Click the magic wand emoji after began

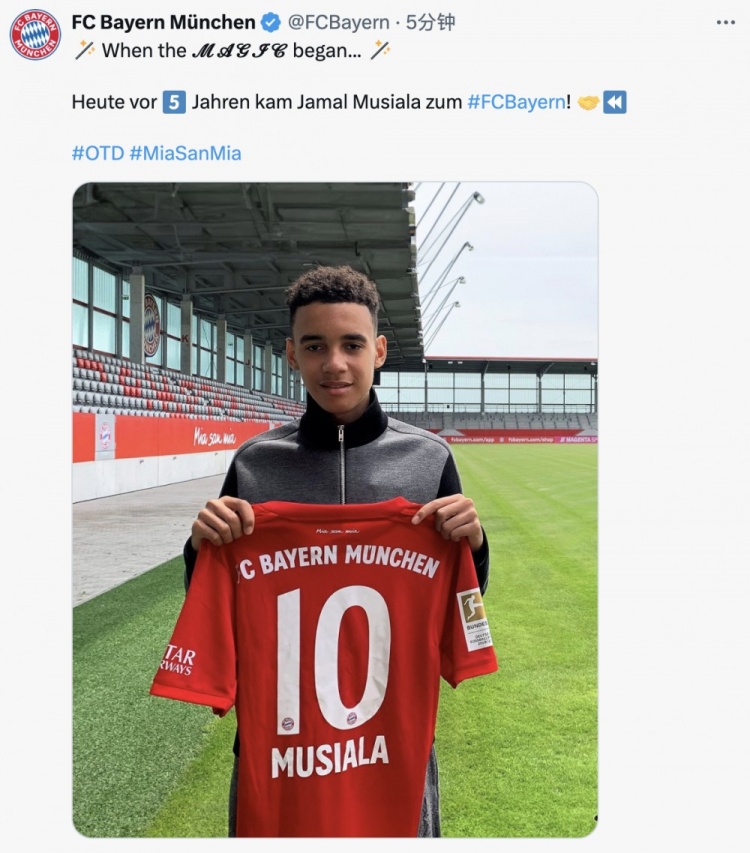click(380, 51)
